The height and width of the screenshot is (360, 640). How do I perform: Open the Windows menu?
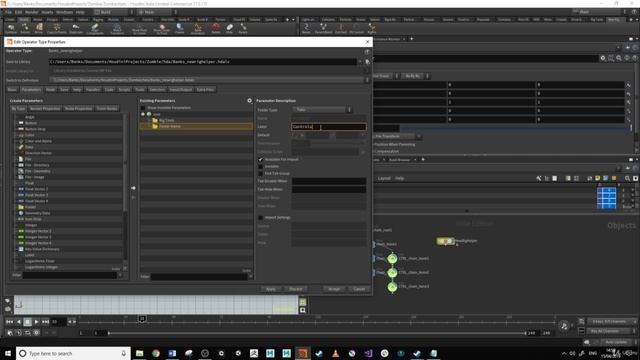point(64,12)
